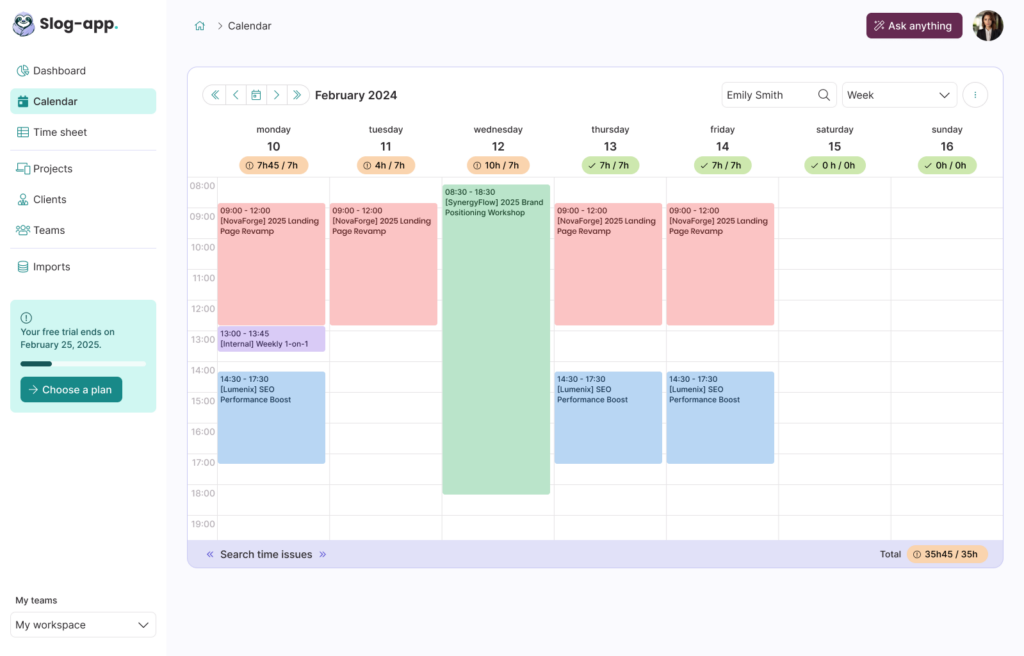Click the home icon in the breadcrumb

tap(200, 26)
